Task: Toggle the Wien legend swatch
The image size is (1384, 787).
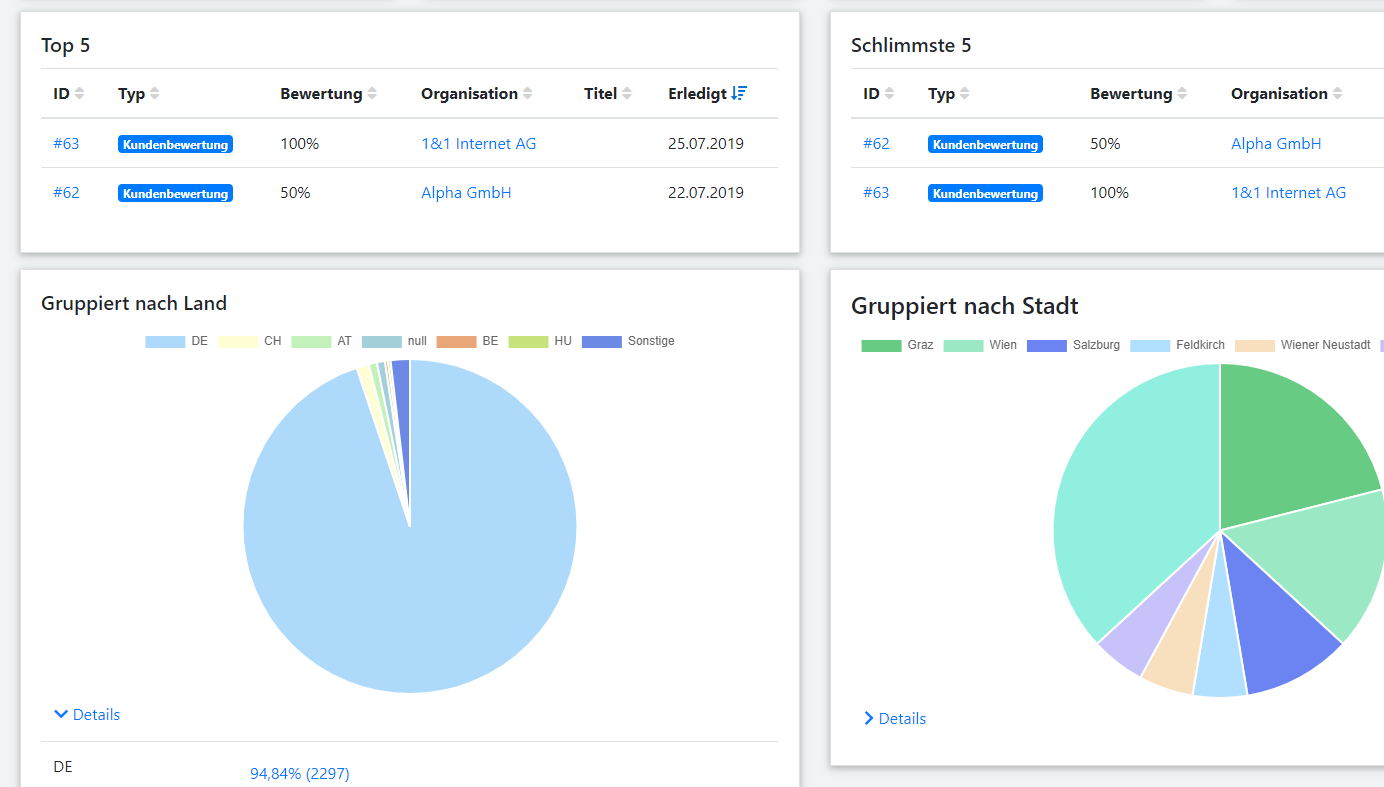Action: (963, 346)
